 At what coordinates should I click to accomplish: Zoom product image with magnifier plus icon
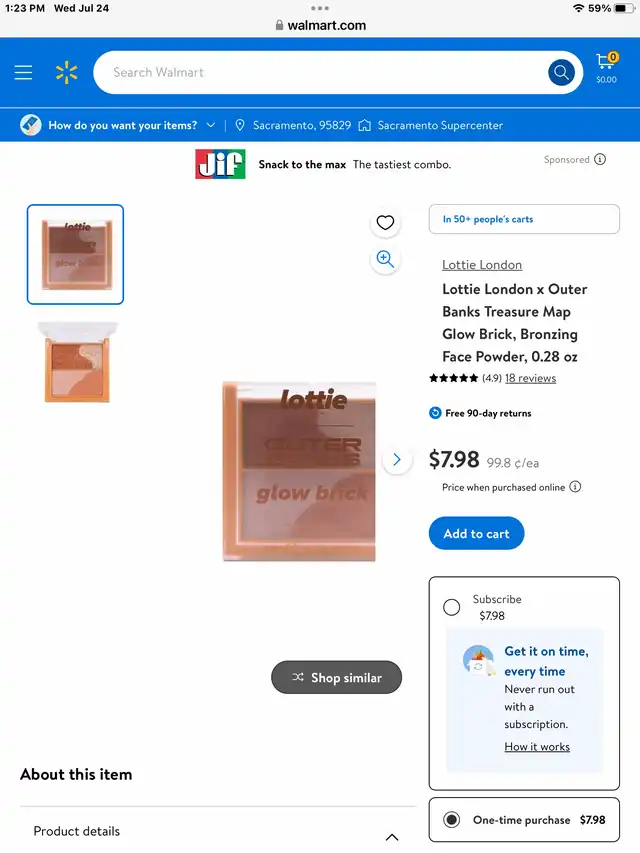(x=385, y=259)
